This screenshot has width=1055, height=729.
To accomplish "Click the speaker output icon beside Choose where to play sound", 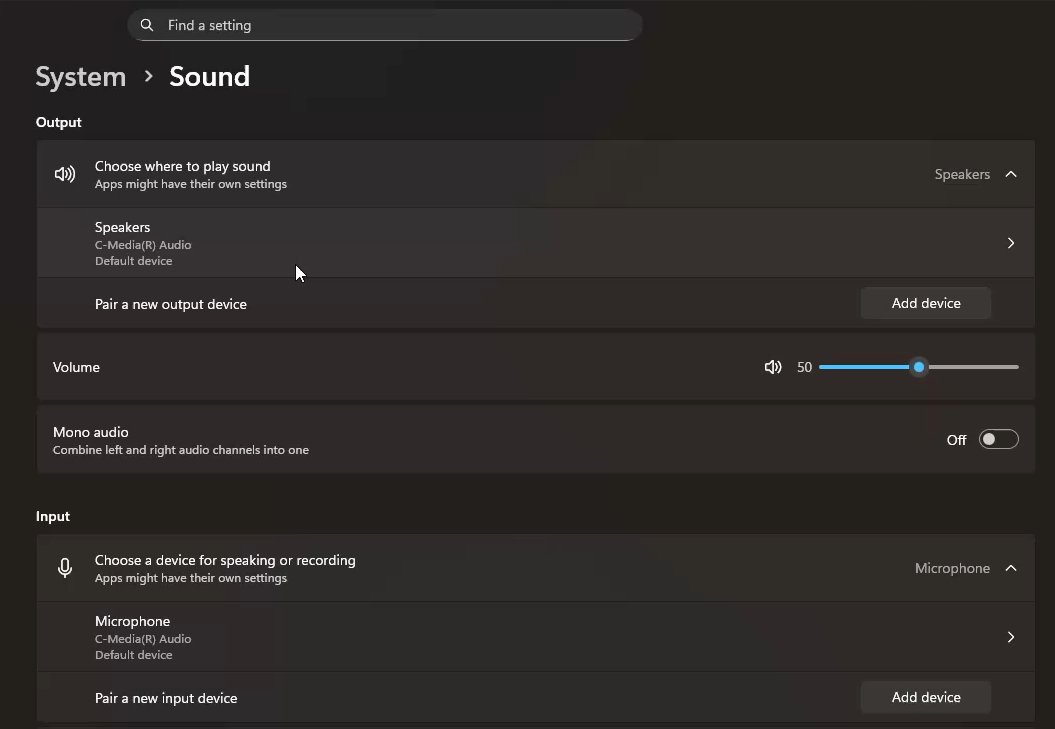I will 64,173.
